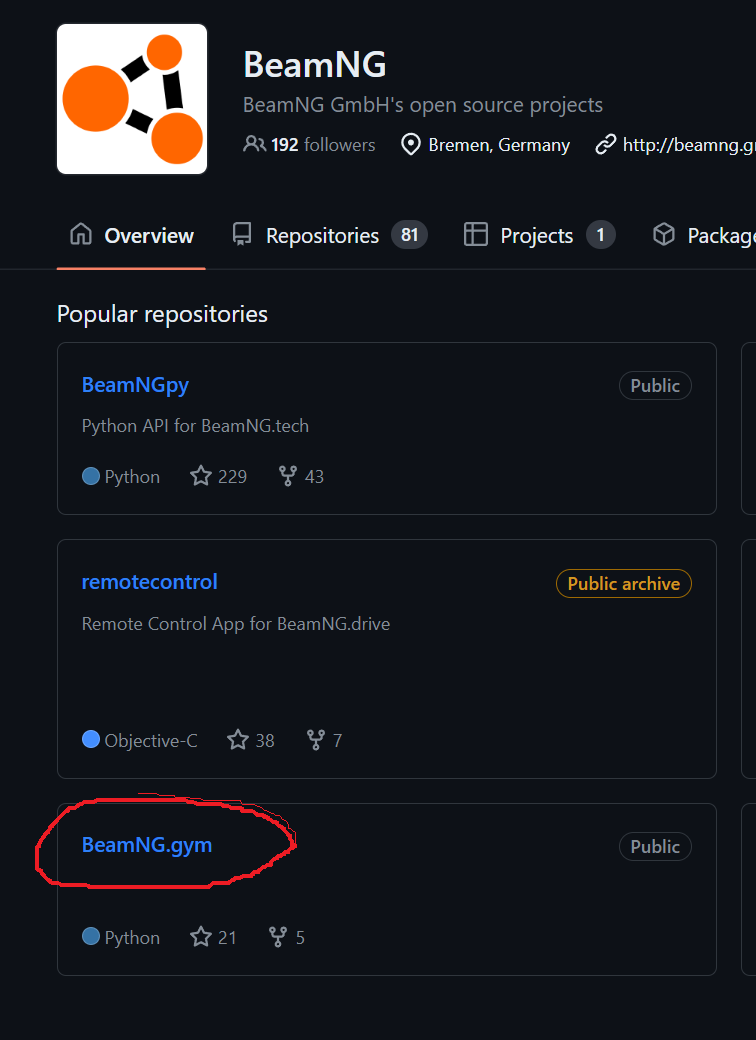Screen dimensions: 756x1040
Task: Click the Objective-C language color dot
Action: (91, 740)
